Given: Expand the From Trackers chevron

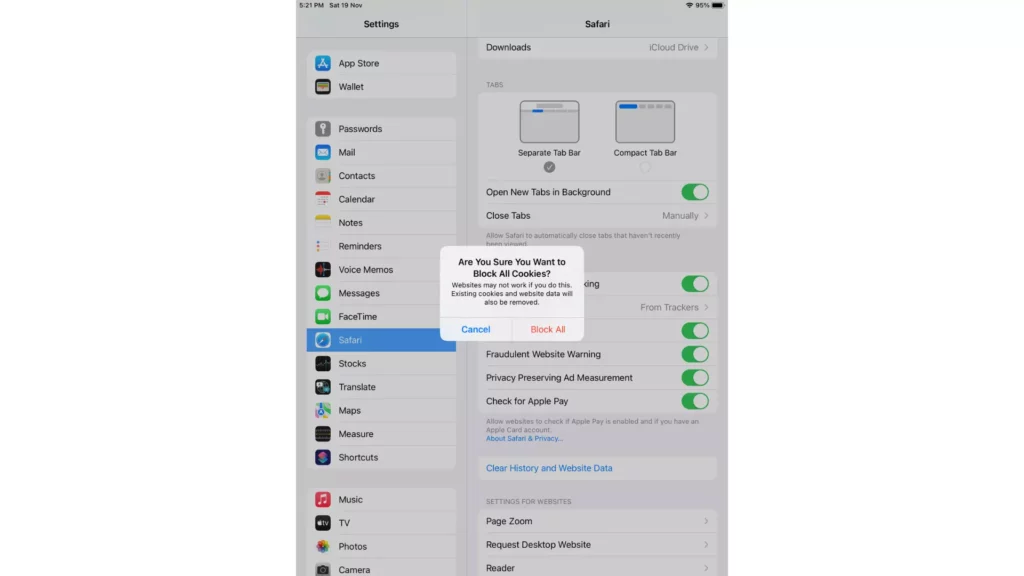Looking at the screenshot, I should (706, 308).
